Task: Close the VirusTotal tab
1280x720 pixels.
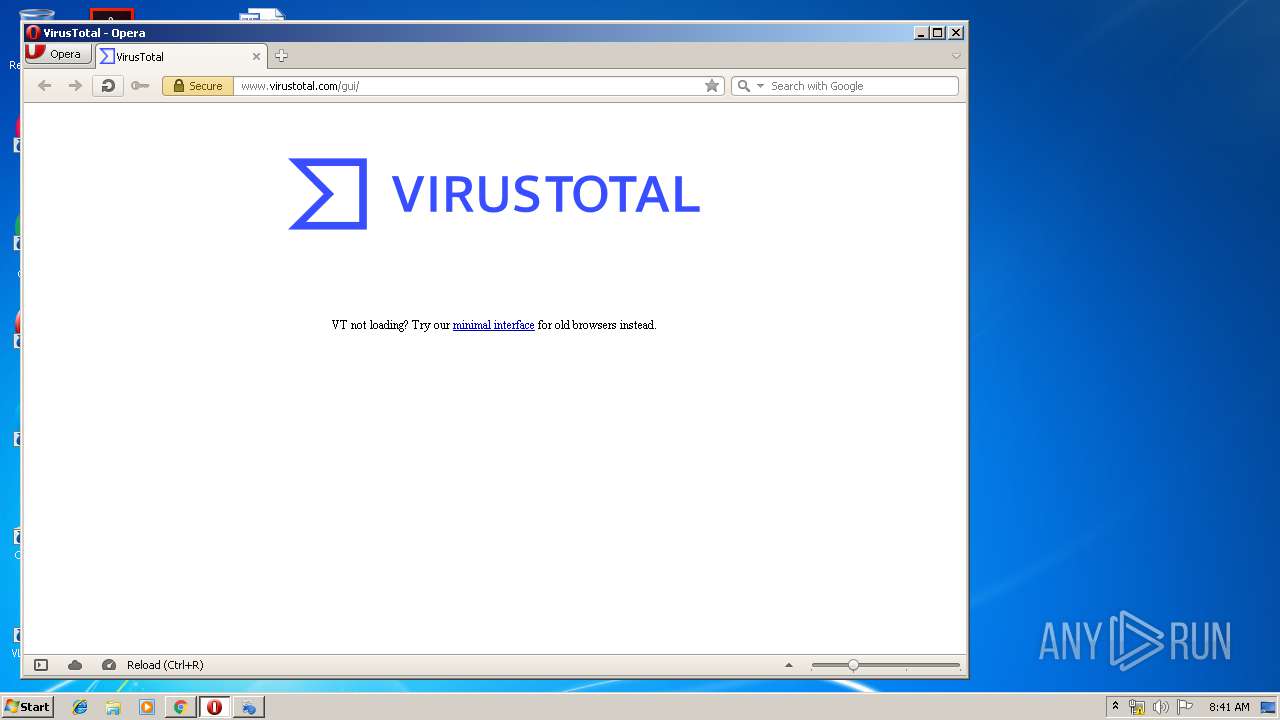Action: click(x=256, y=57)
